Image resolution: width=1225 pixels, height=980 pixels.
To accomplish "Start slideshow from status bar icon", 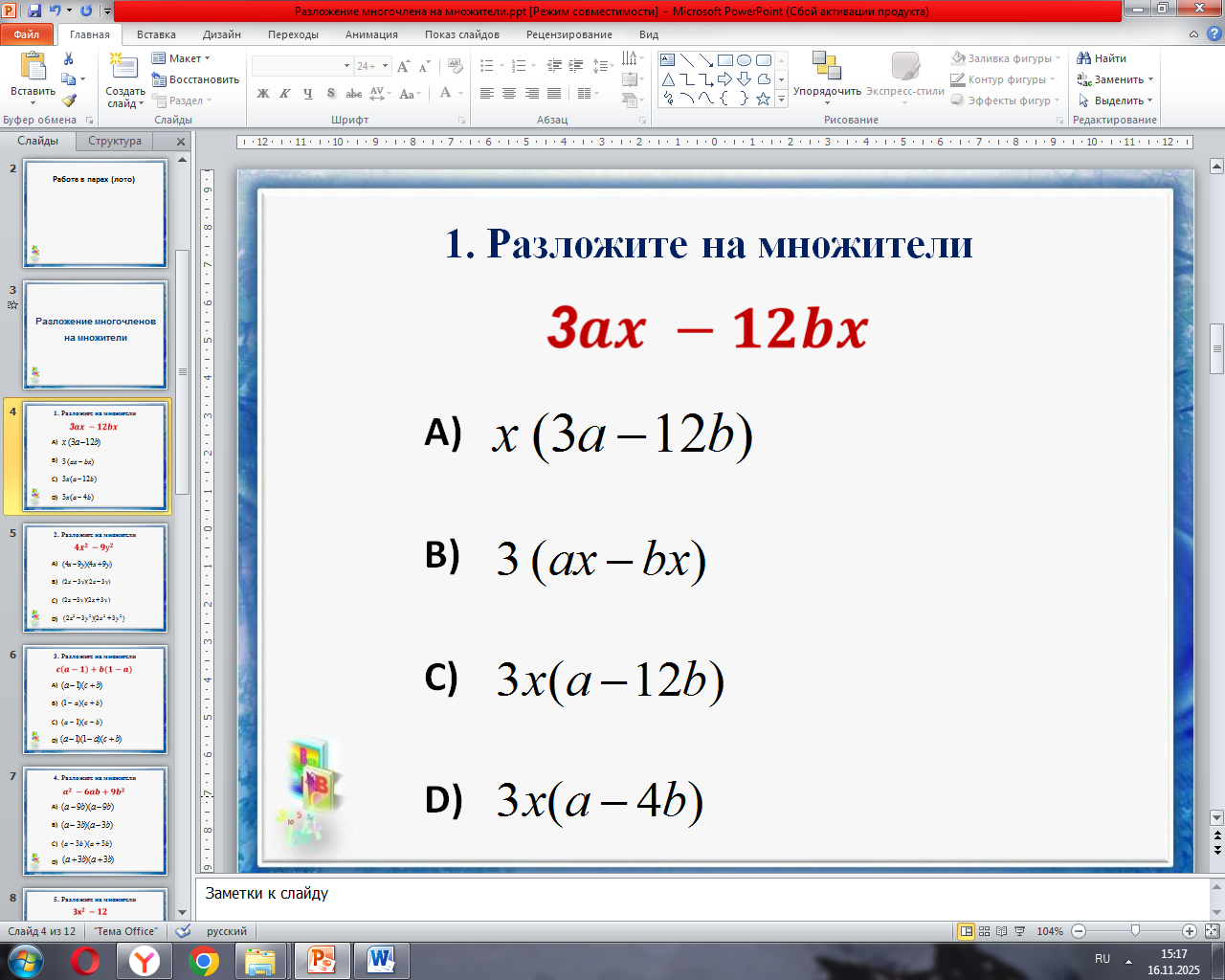I will [1019, 931].
